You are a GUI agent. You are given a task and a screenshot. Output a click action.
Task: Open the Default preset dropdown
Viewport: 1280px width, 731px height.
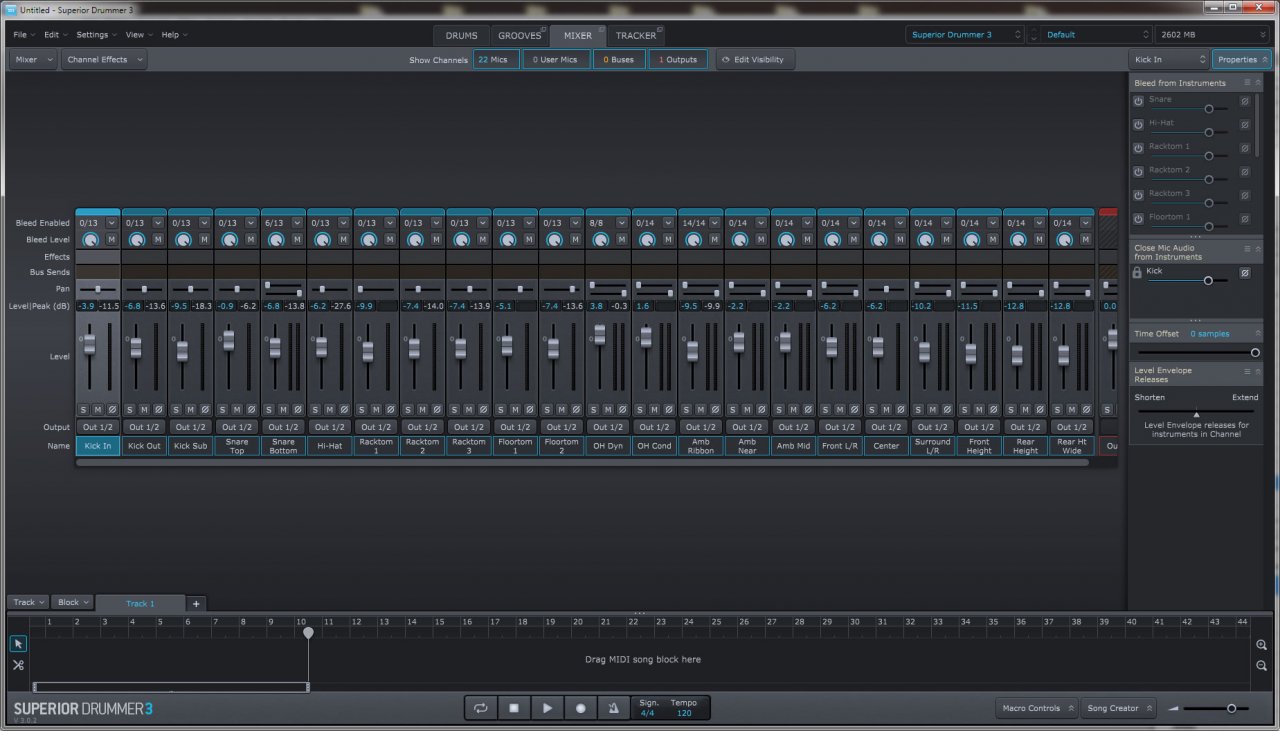click(x=1095, y=34)
